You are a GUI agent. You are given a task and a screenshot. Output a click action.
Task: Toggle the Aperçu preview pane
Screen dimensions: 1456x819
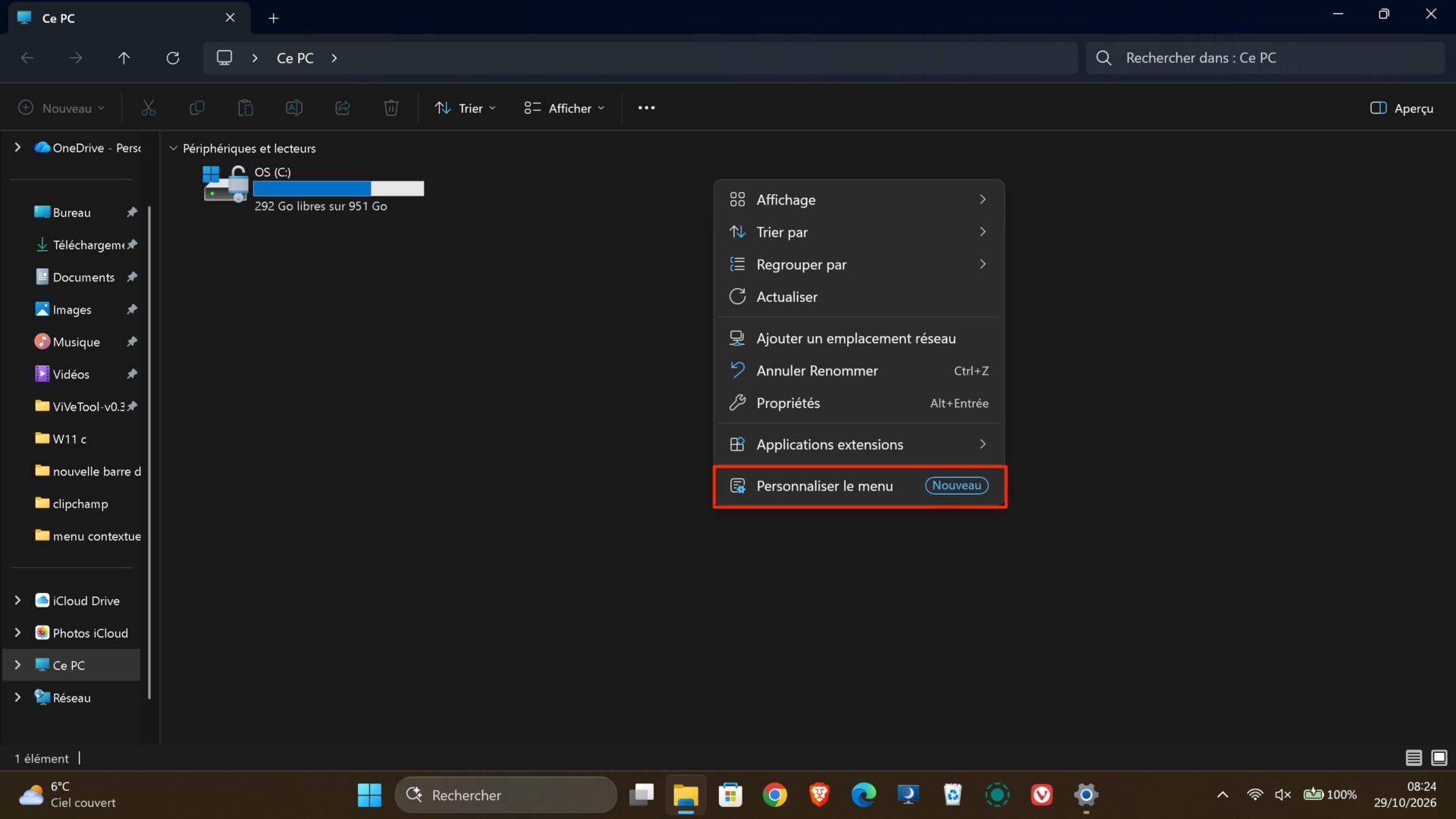coord(1401,108)
